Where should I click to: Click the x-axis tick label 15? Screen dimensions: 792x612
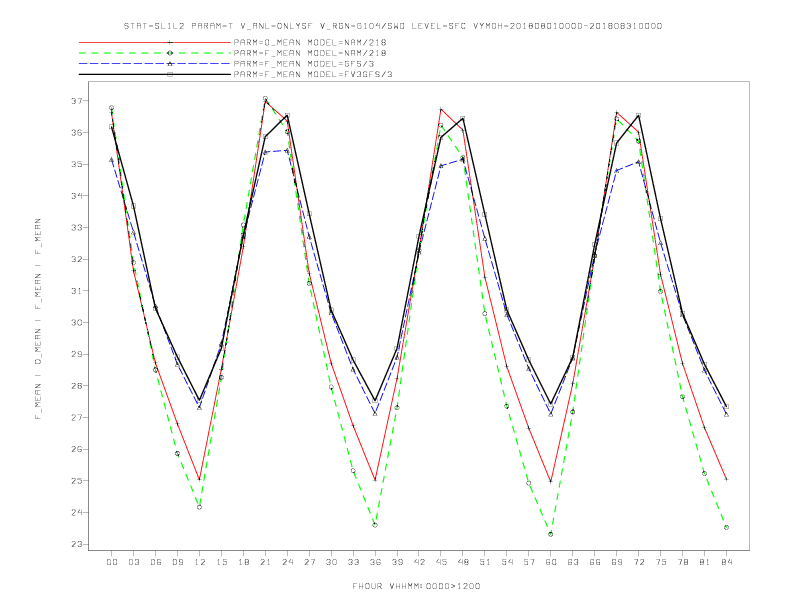tap(221, 562)
